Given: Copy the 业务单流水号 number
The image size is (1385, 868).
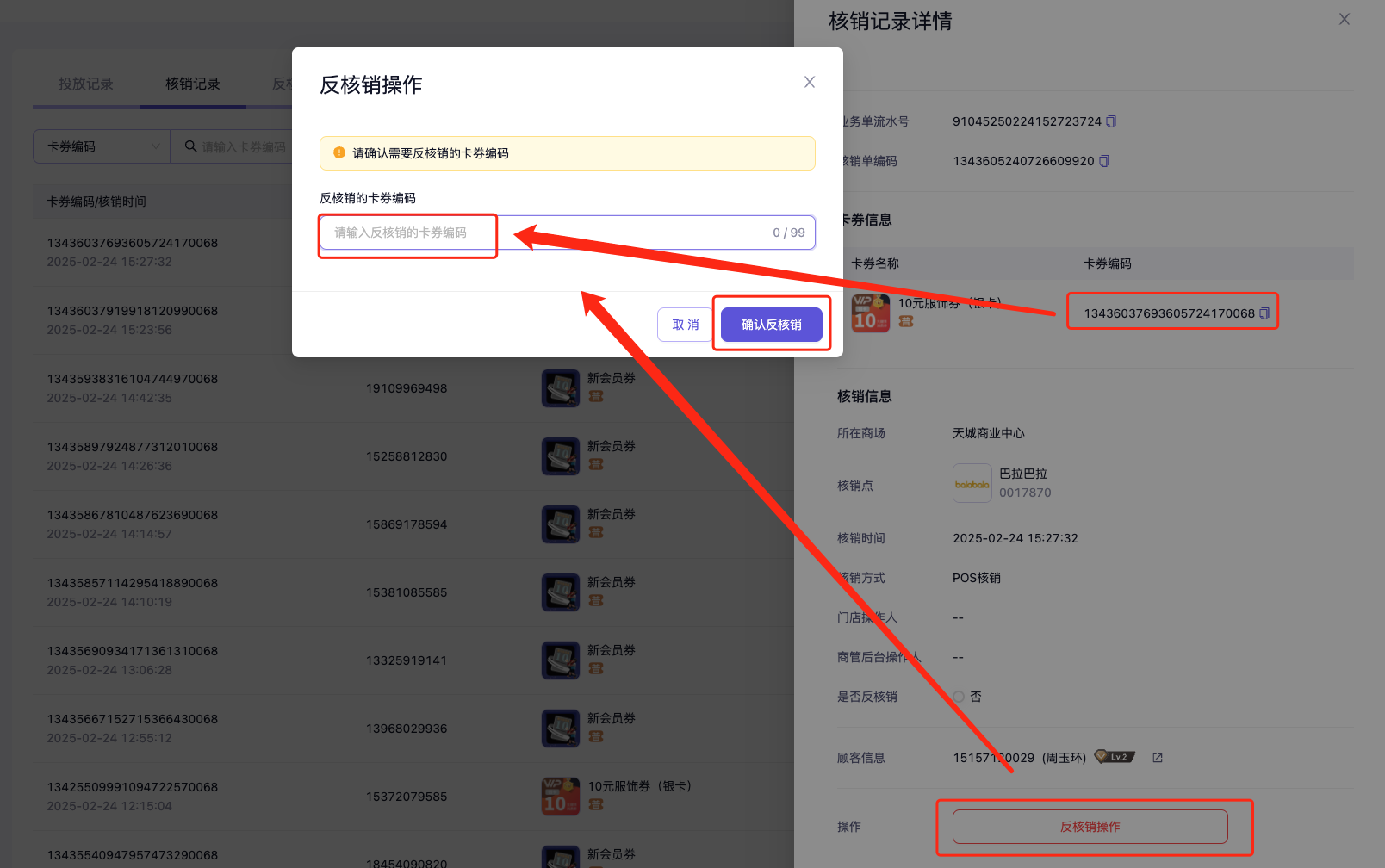Looking at the screenshot, I should [x=1111, y=121].
